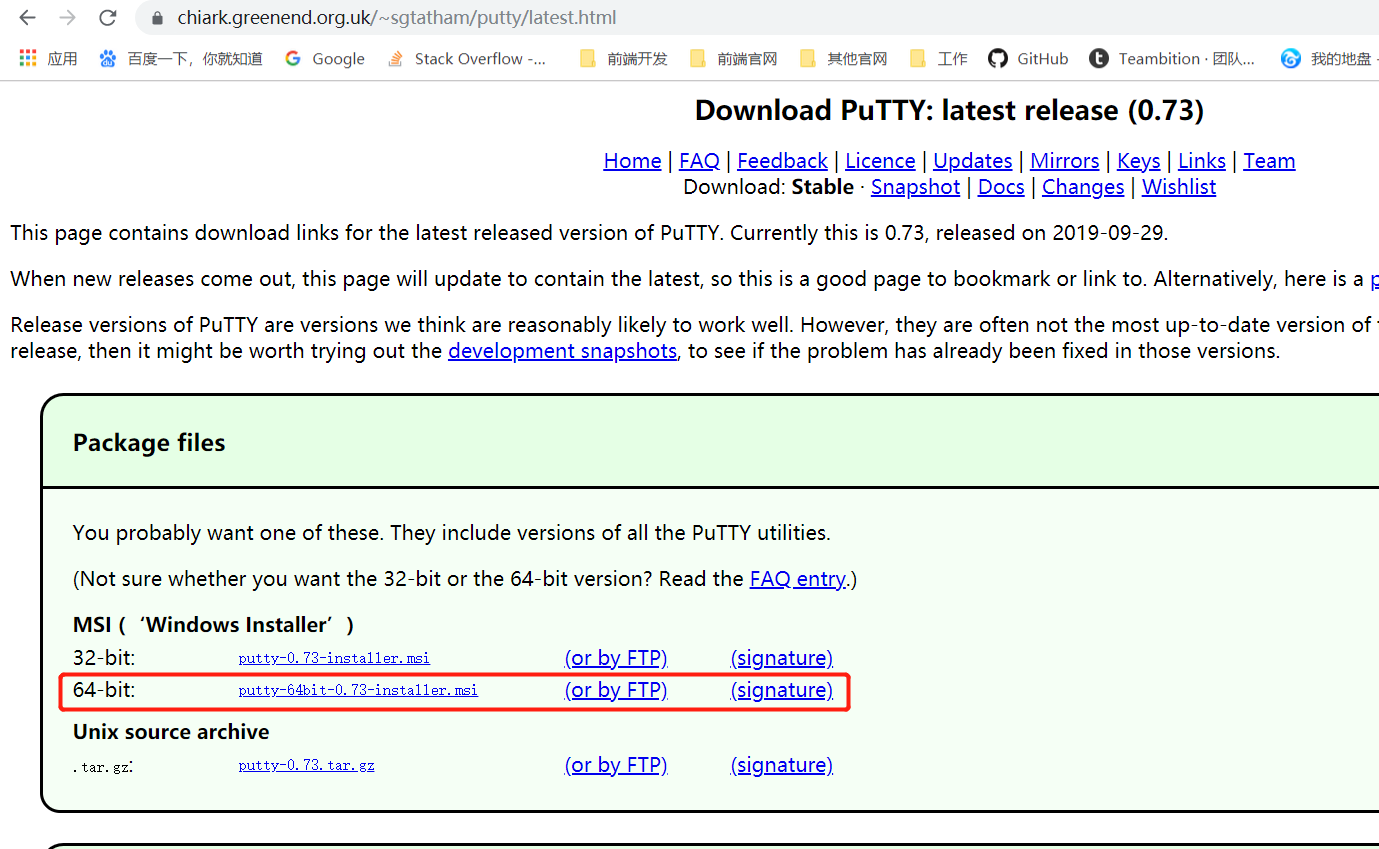
Task: Click the Unix source archive heading
Action: pyautogui.click(x=171, y=732)
